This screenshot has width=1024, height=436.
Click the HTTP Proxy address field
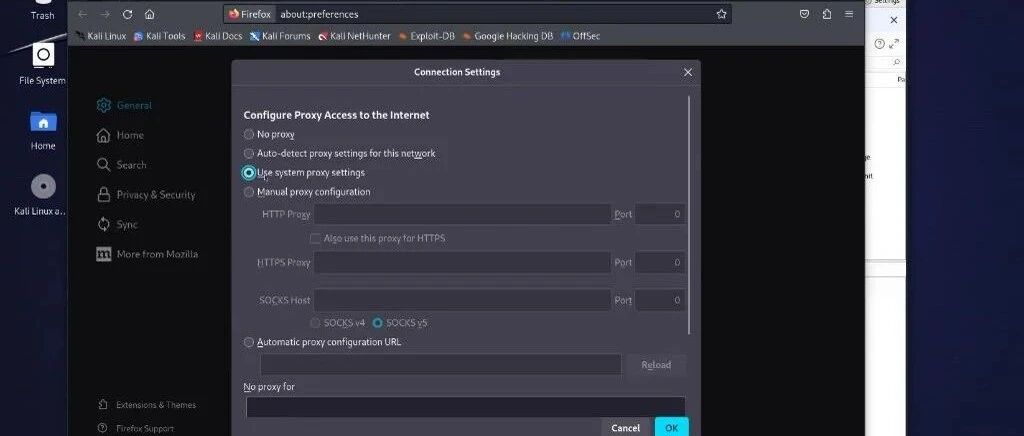[x=462, y=214]
